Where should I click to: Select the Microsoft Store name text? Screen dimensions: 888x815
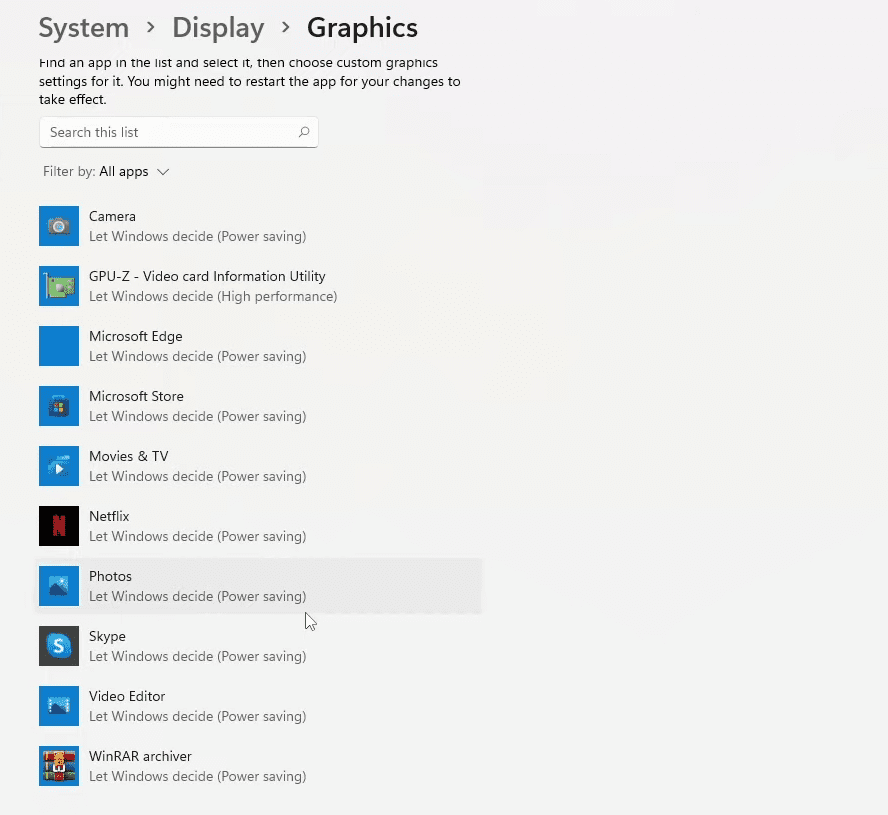tap(136, 396)
